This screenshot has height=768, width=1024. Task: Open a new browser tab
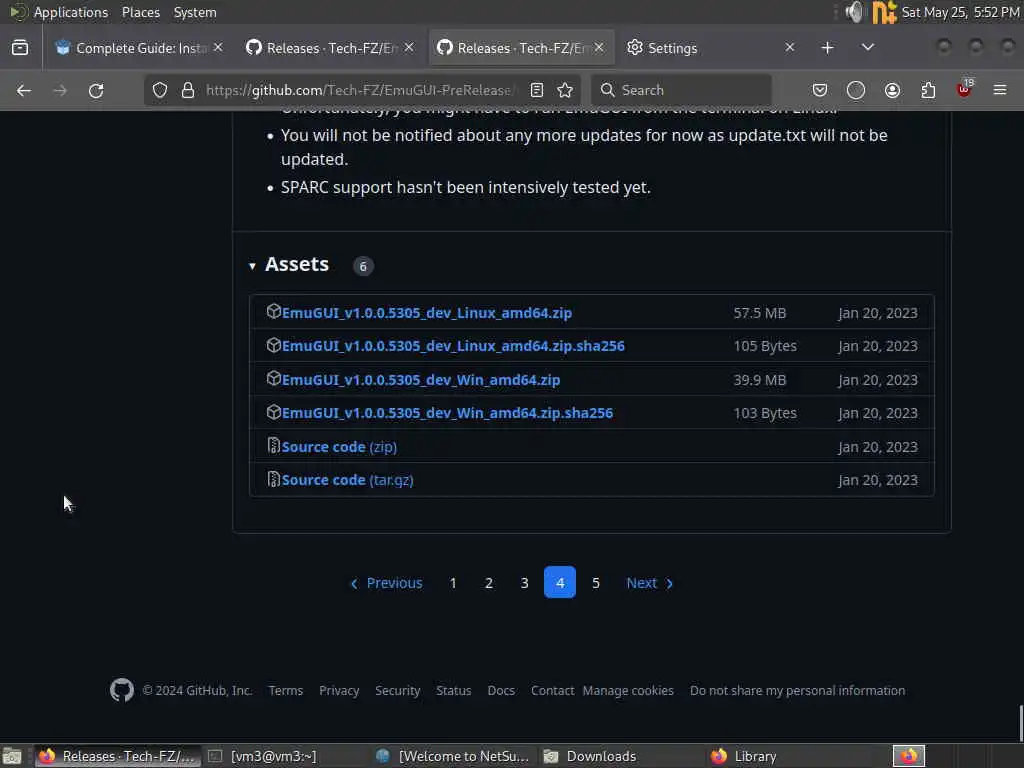point(827,48)
